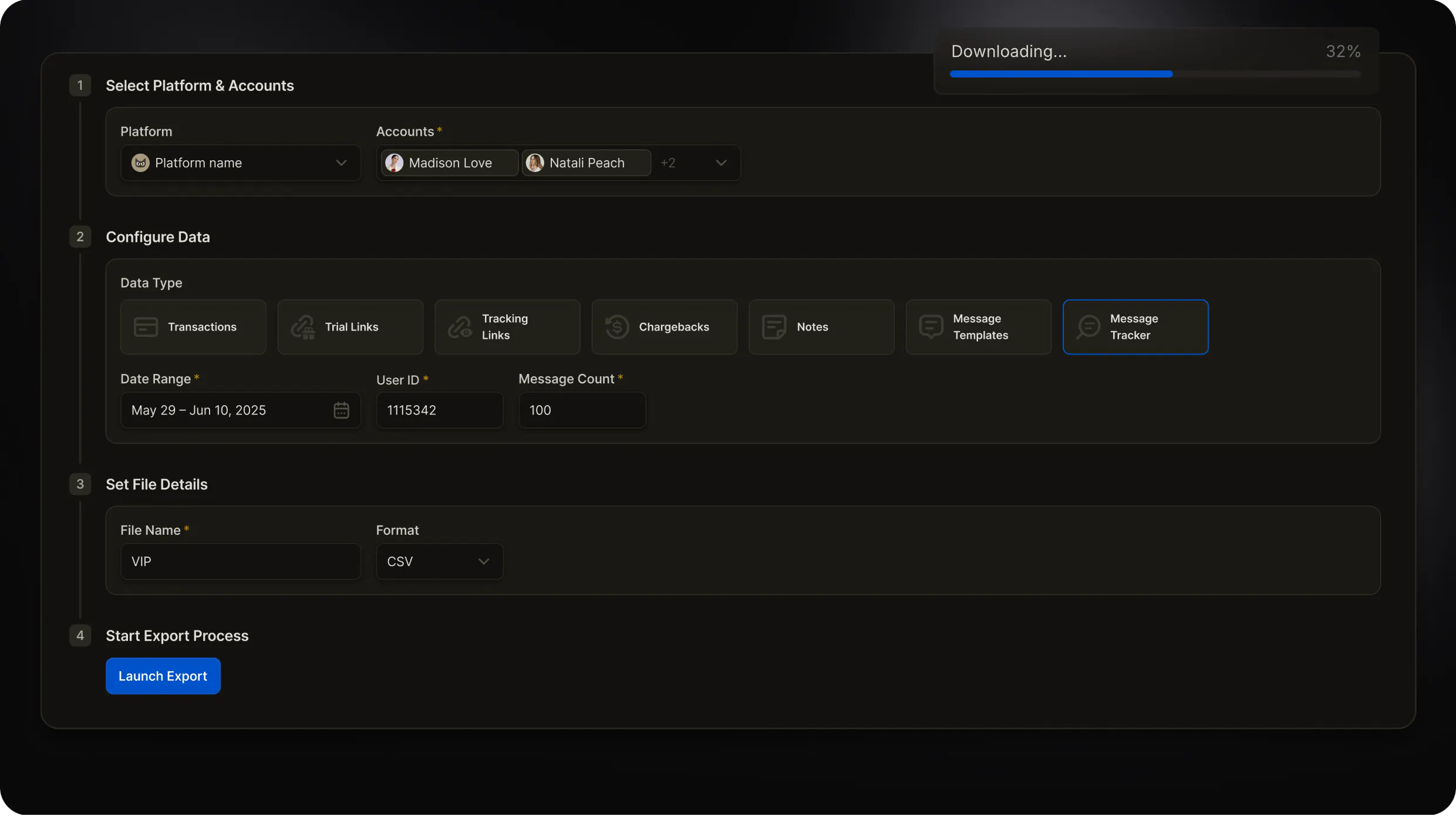The width and height of the screenshot is (1456, 816).
Task: Select the Transactions data type
Action: tap(193, 327)
